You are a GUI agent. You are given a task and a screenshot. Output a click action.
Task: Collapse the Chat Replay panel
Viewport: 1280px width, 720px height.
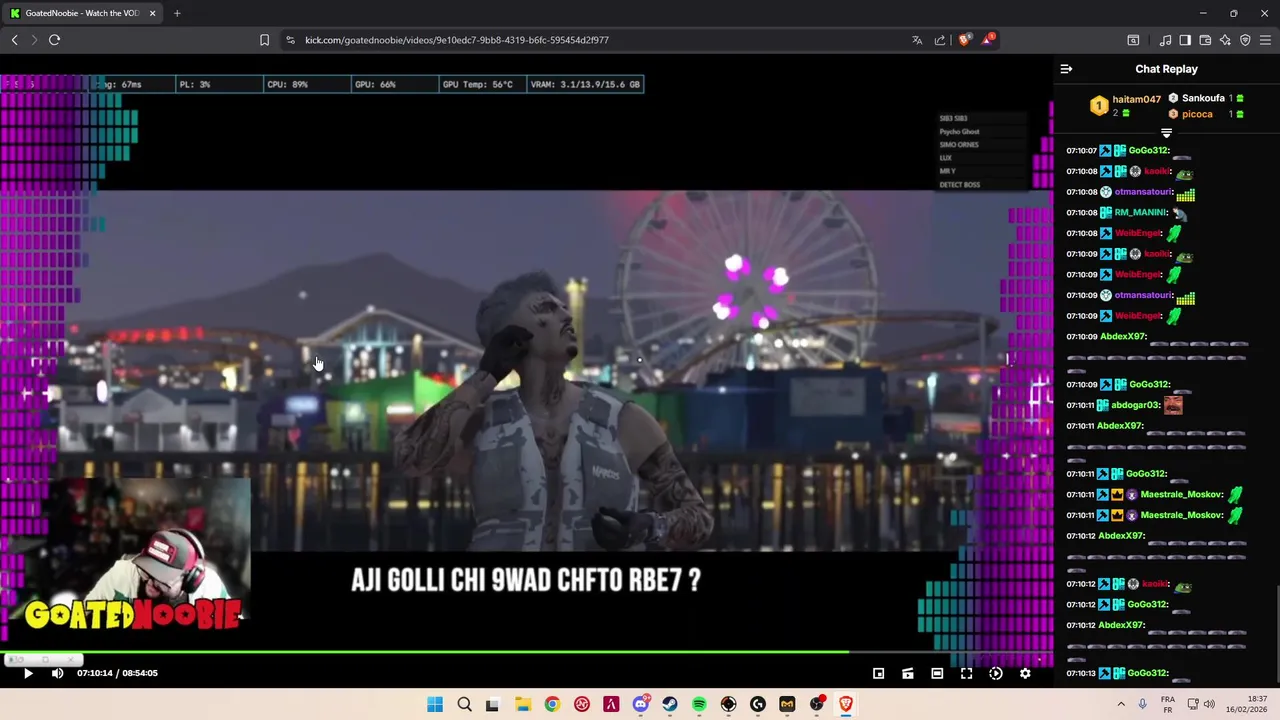click(x=1066, y=69)
